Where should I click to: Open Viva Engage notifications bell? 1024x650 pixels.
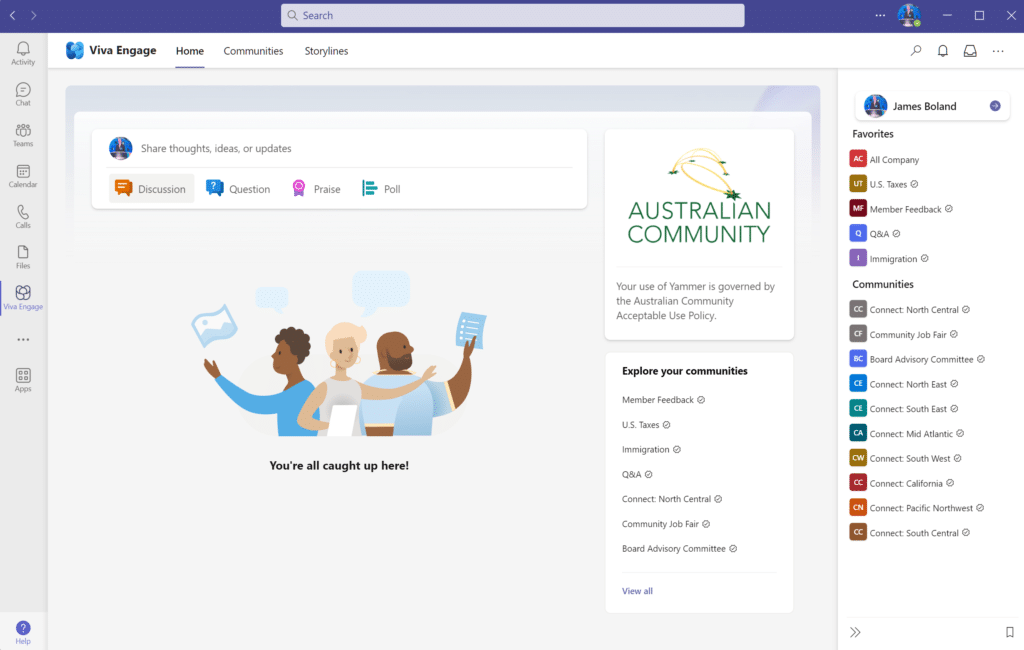click(x=943, y=50)
